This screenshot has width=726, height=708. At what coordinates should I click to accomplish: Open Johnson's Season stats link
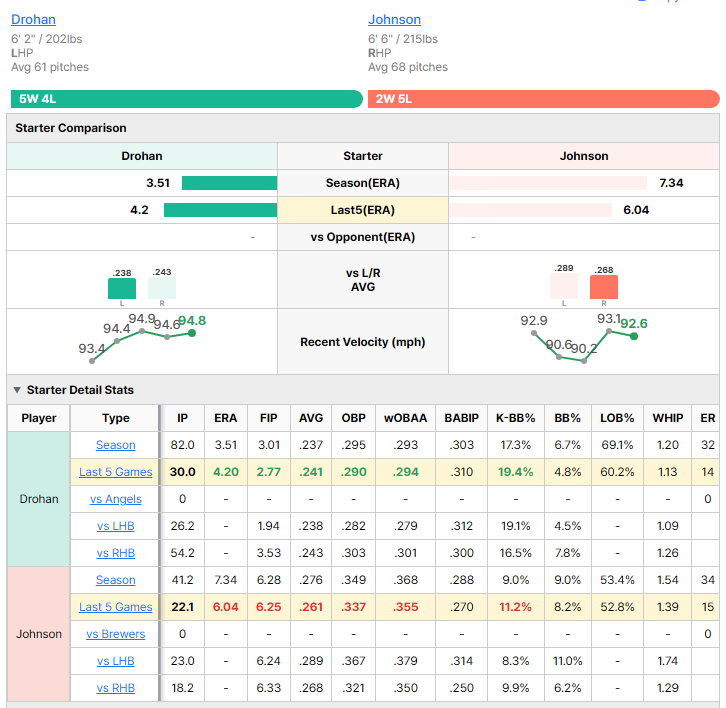coord(116,580)
